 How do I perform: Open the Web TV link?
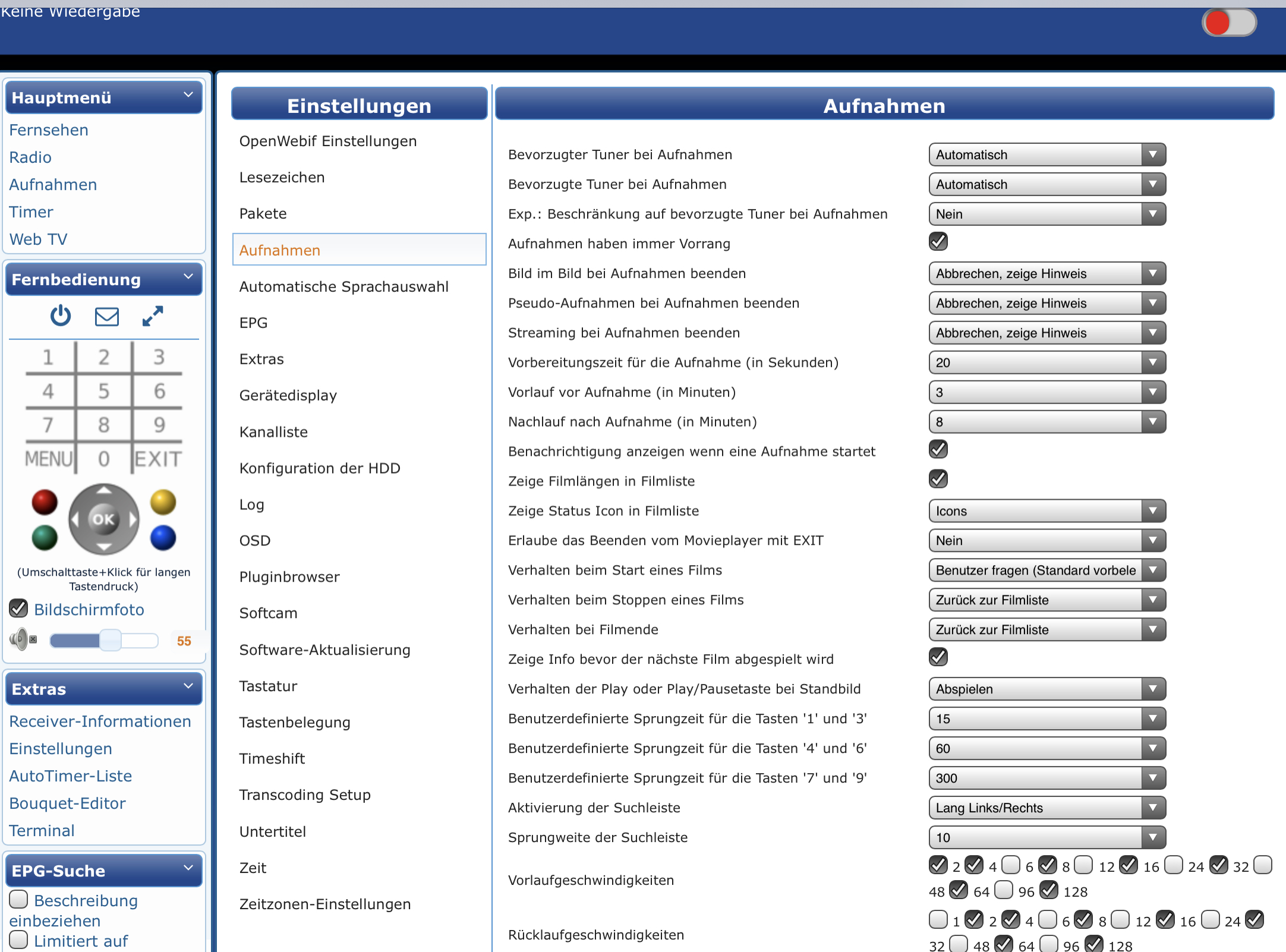click(38, 239)
